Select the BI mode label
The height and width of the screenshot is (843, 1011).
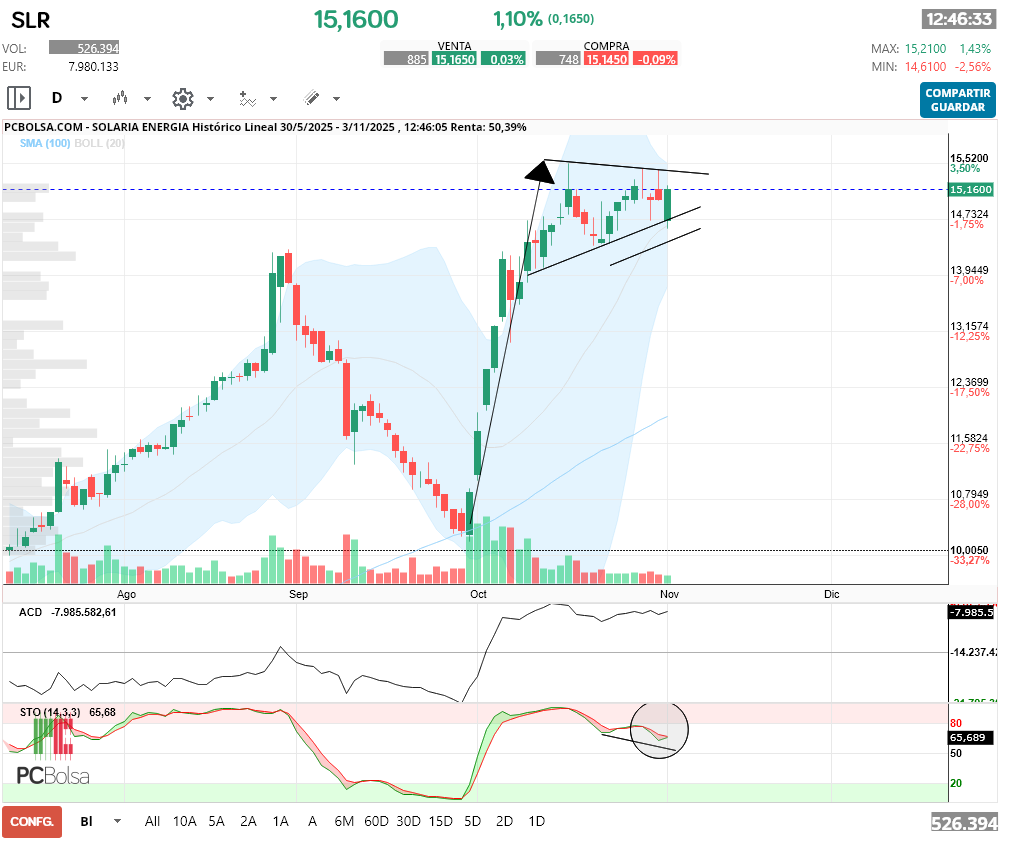(86, 821)
